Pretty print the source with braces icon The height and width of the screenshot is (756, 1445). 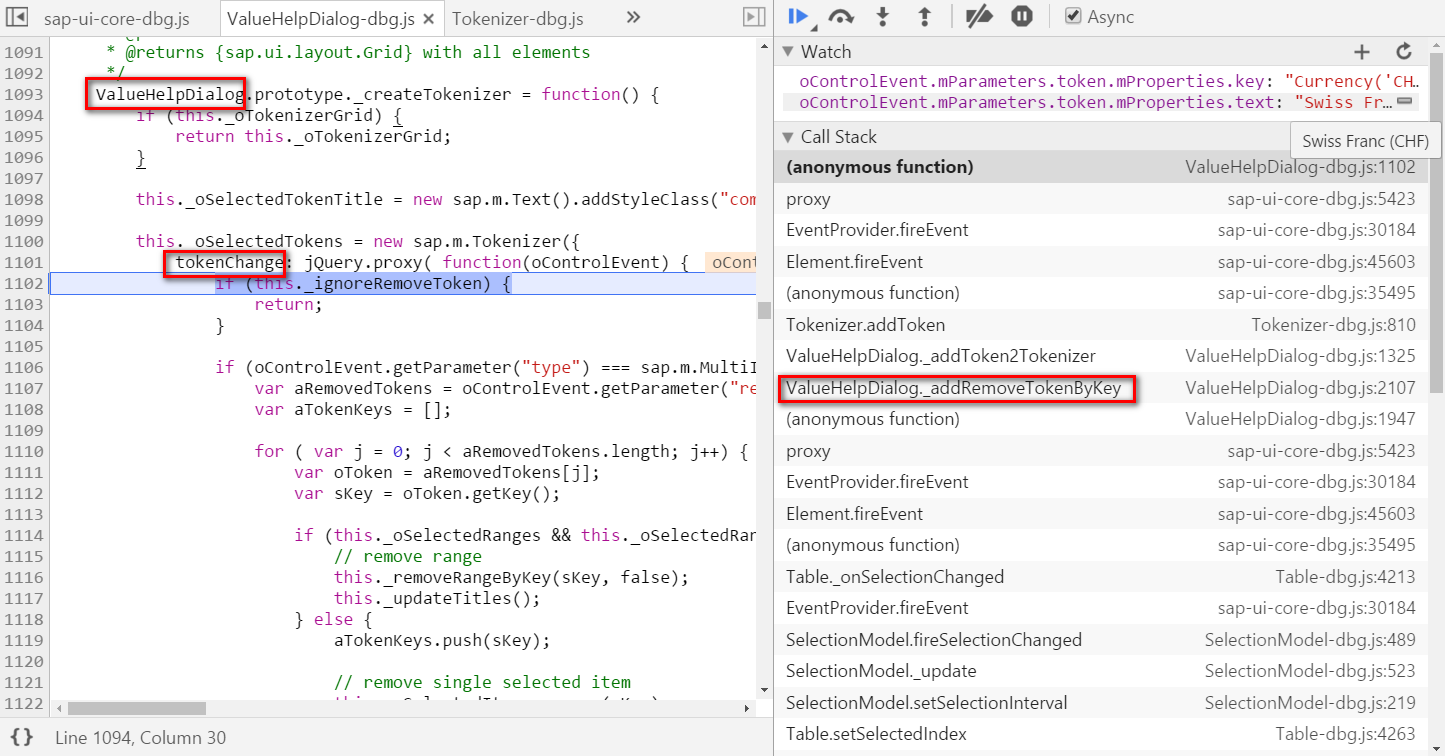tap(21, 737)
